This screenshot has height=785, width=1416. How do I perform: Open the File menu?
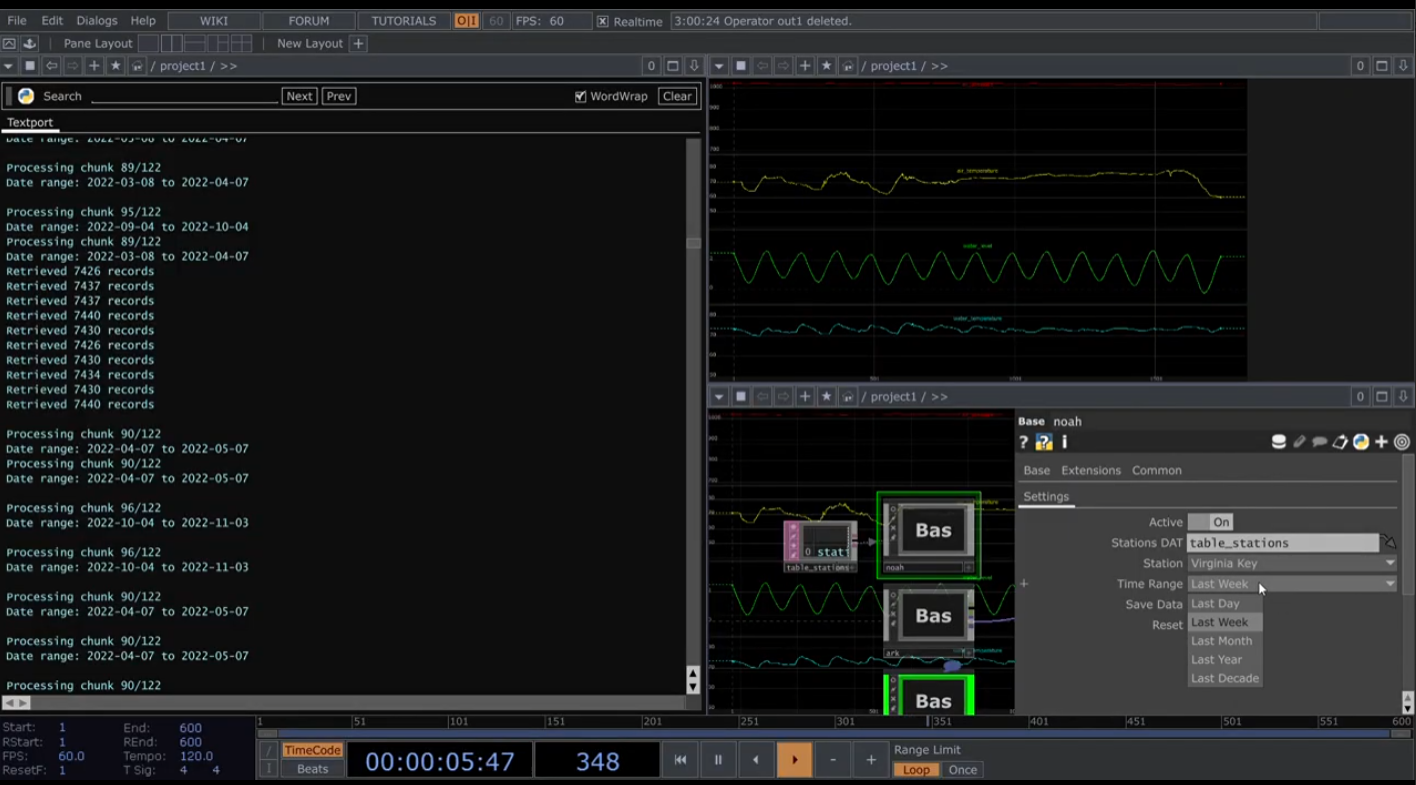click(x=17, y=21)
